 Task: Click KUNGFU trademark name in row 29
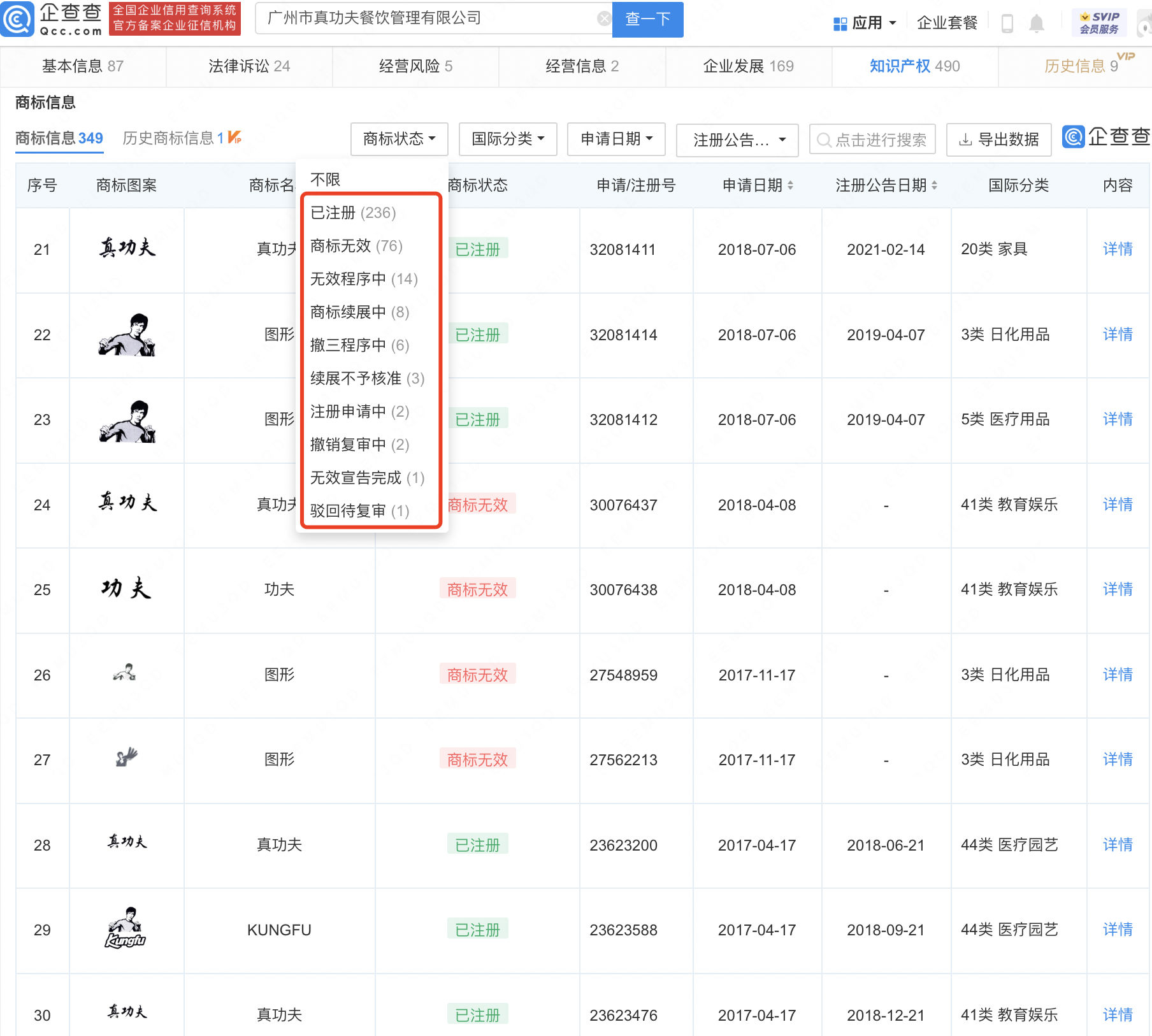[x=279, y=930]
